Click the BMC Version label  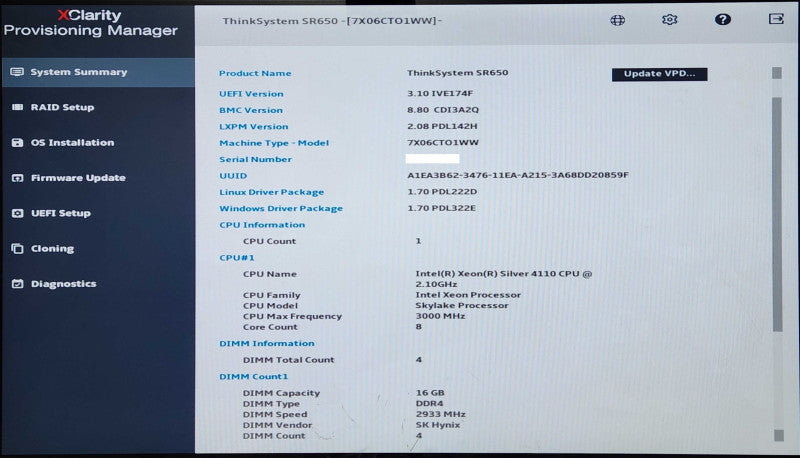(251, 110)
